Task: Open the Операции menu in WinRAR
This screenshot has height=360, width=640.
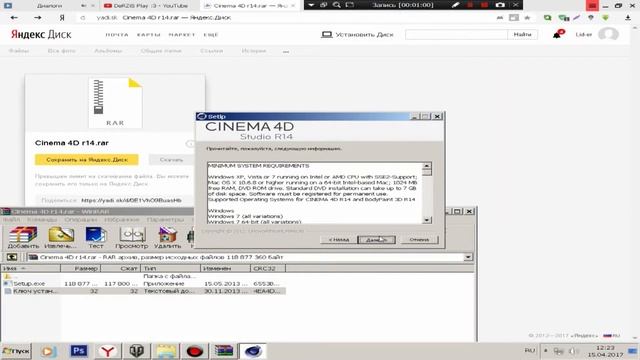Action: tap(80, 220)
